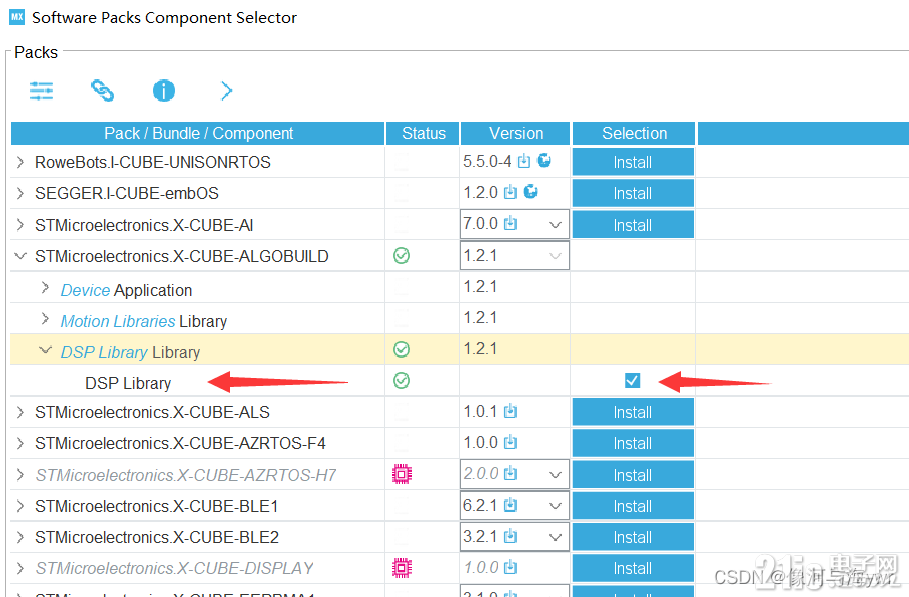Viewport: 909px width, 597px height.
Task: Uncheck the DSP Library selection checkbox
Action: click(x=632, y=381)
